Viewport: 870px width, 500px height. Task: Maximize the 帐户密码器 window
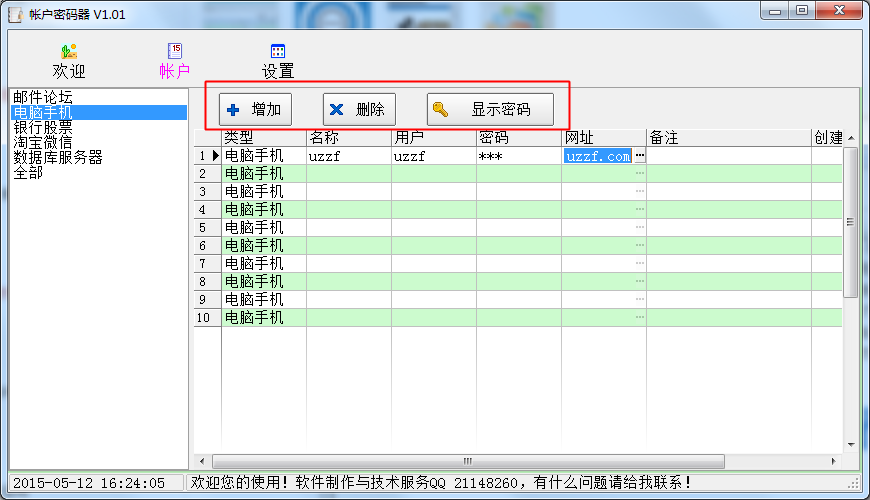click(x=802, y=11)
